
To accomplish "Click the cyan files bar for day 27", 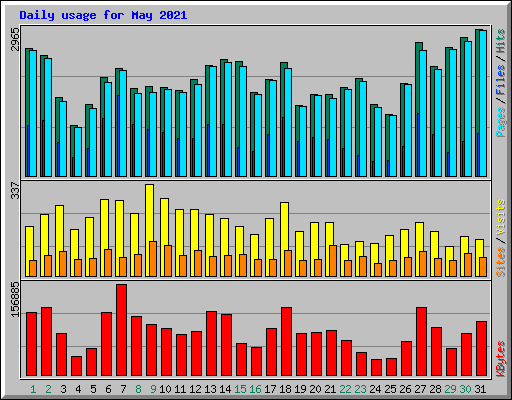I will tap(423, 113).
